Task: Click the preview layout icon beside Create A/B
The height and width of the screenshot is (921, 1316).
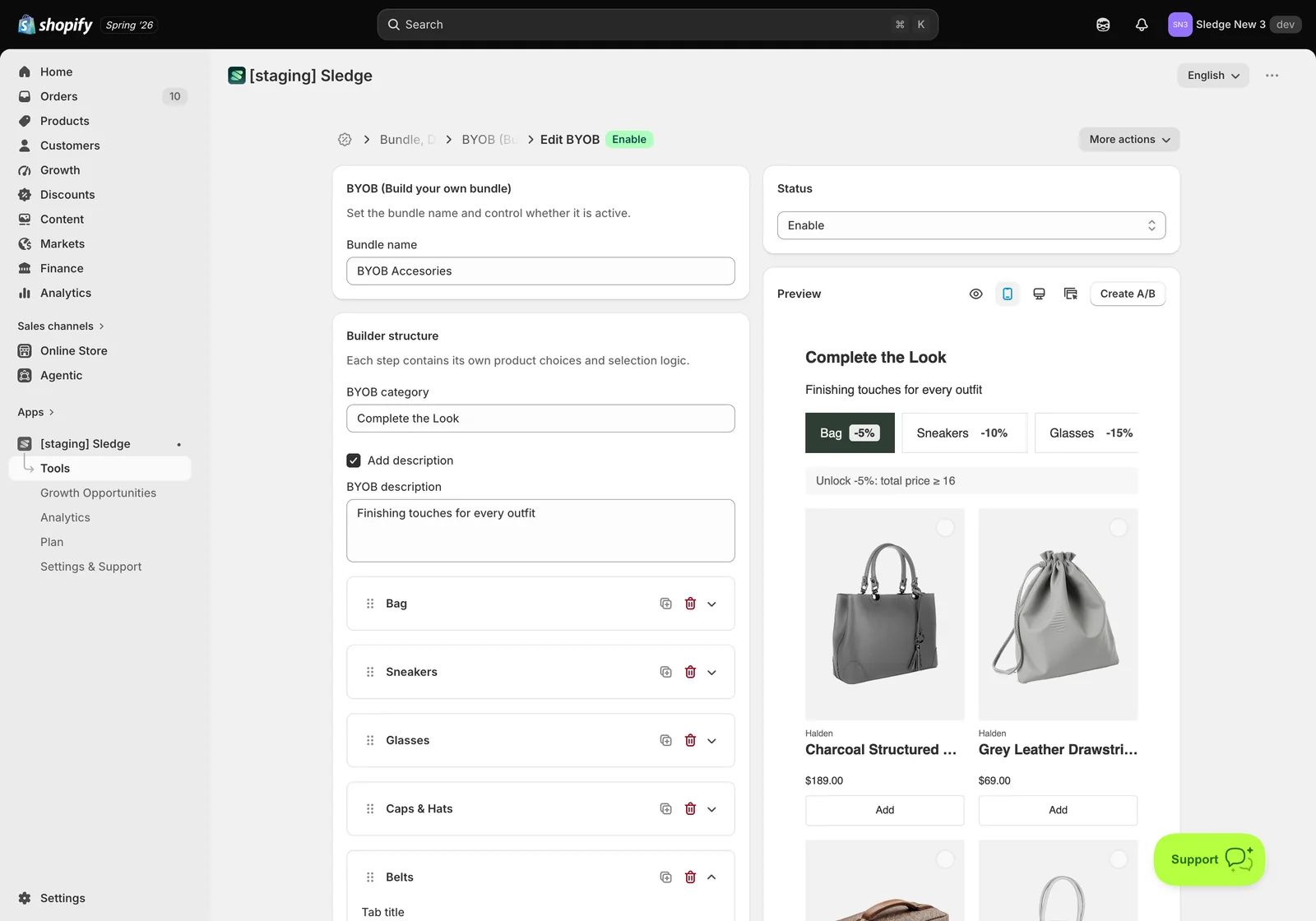Action: [1070, 294]
